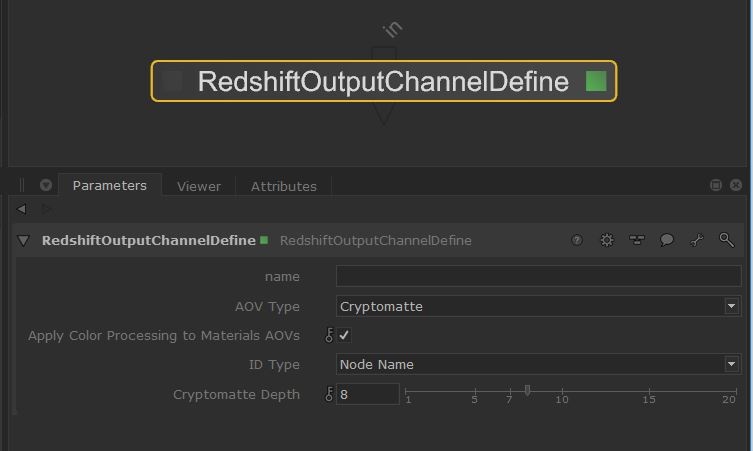
Task: Open the node comment speech-bubble icon
Action: [667, 240]
